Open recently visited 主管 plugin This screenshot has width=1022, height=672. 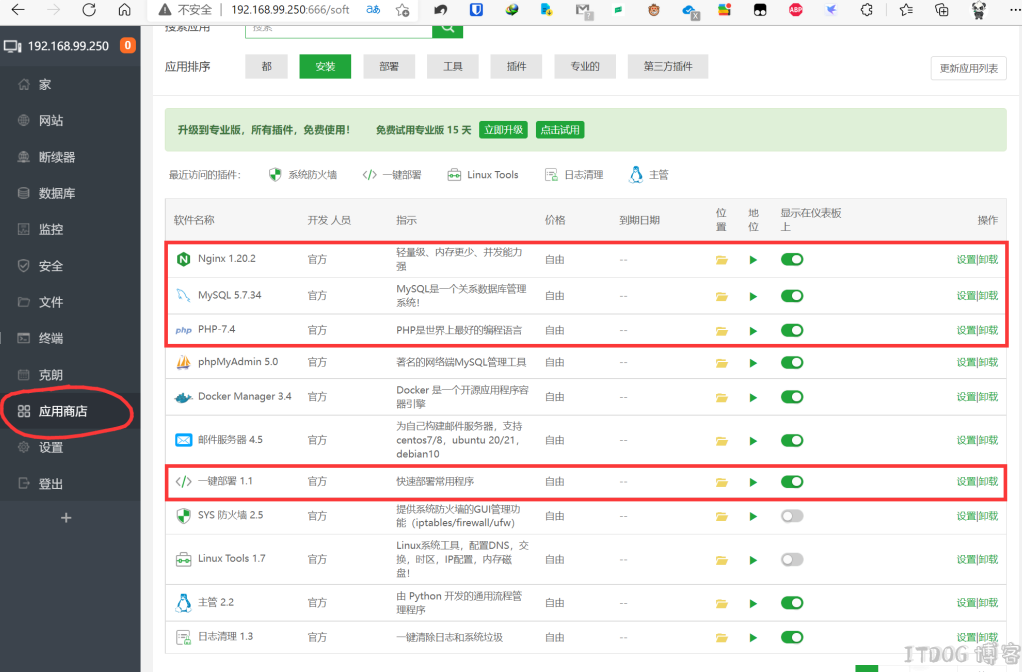click(x=649, y=175)
